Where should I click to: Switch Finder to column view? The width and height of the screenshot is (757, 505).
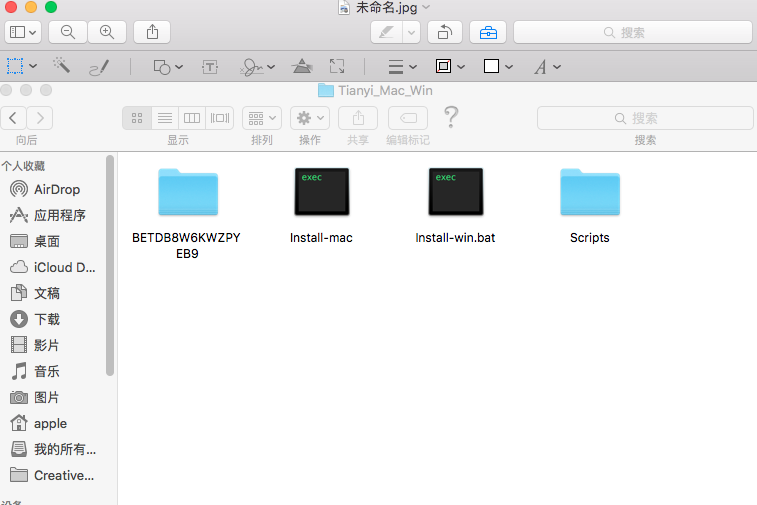tap(192, 118)
